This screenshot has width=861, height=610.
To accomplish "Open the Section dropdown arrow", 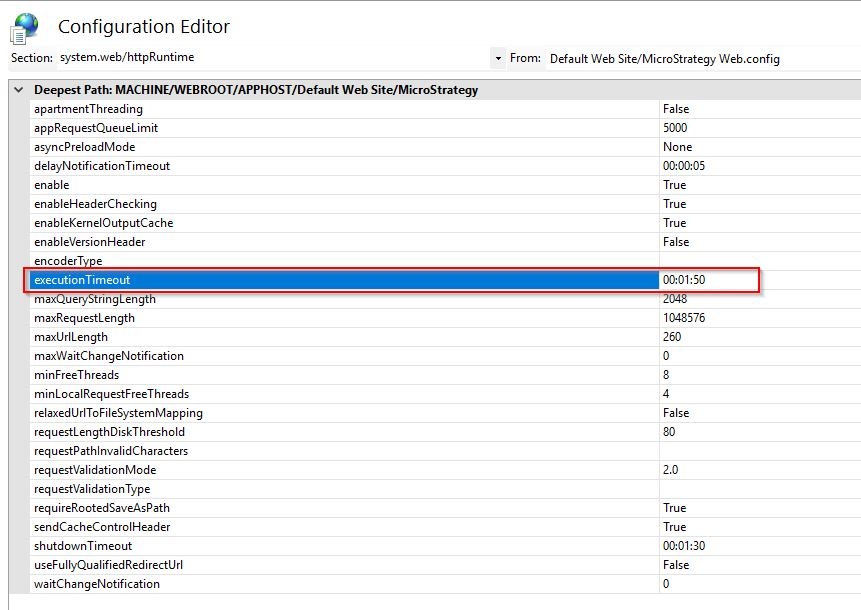I will (498, 59).
